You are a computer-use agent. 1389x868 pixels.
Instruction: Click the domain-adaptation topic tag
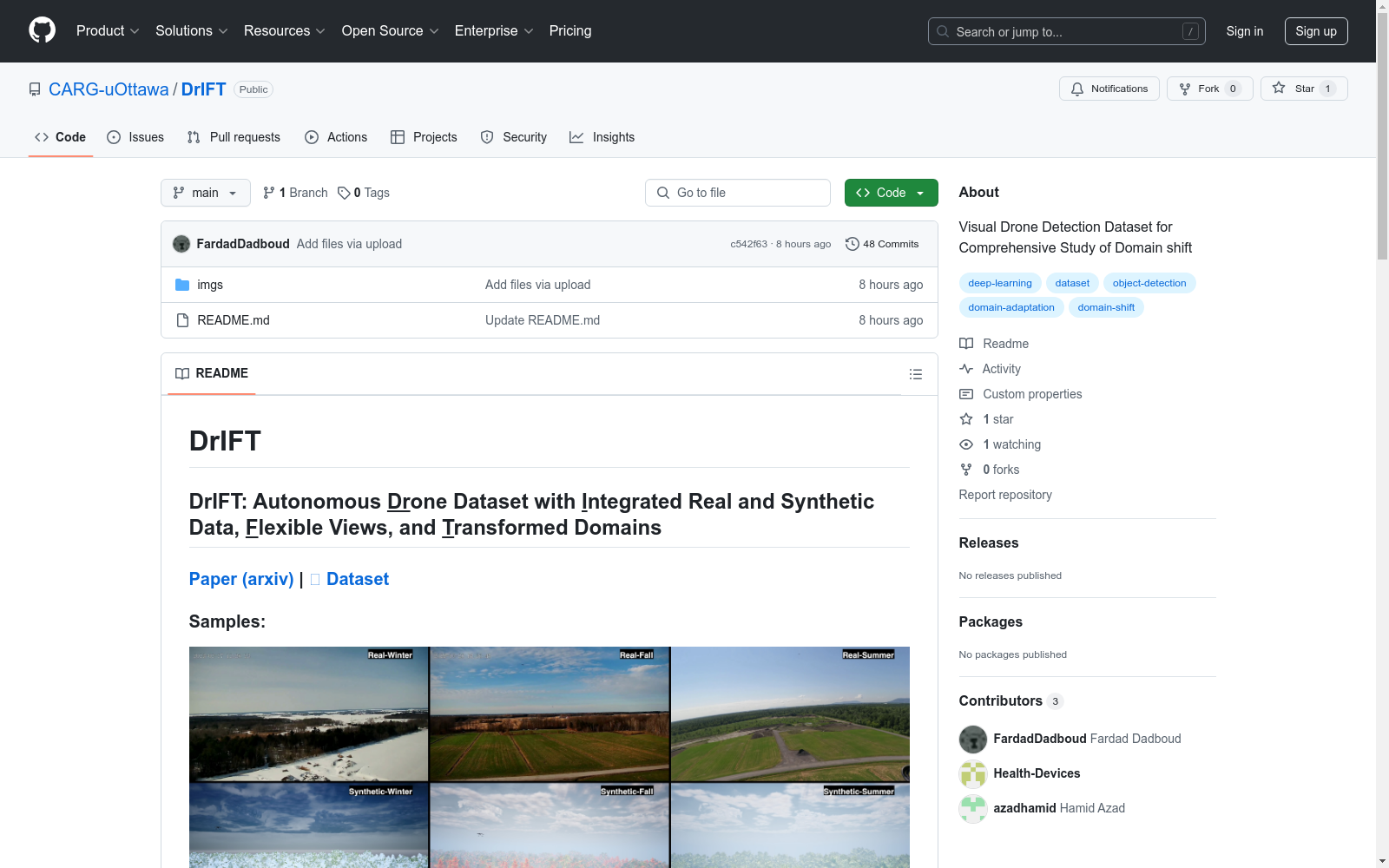1011,307
